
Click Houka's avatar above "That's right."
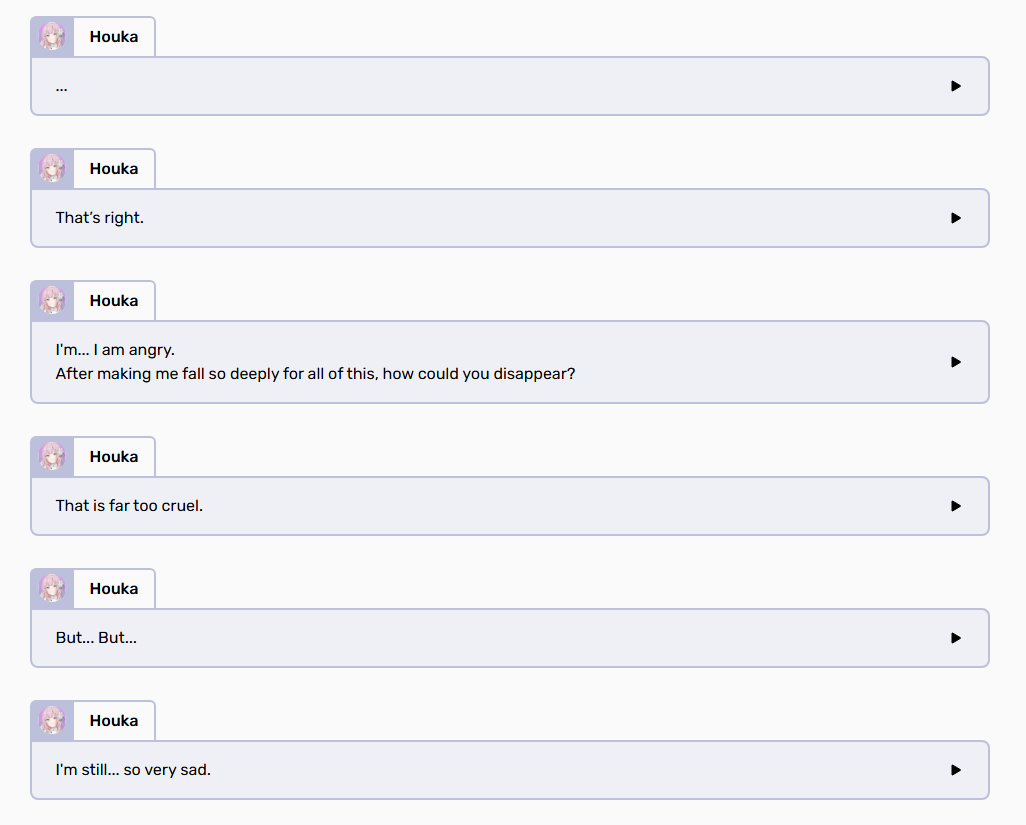pyautogui.click(x=52, y=169)
